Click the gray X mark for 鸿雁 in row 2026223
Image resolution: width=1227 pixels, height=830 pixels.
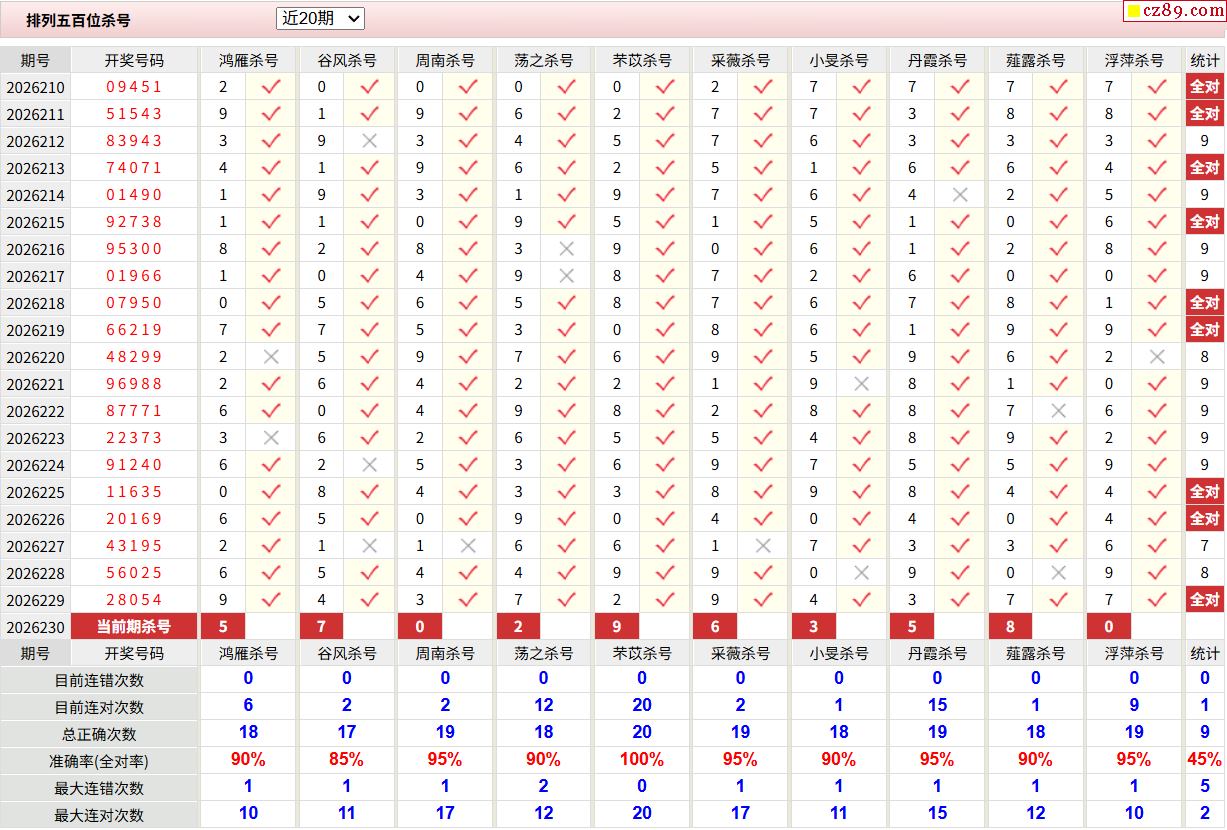tap(271, 438)
